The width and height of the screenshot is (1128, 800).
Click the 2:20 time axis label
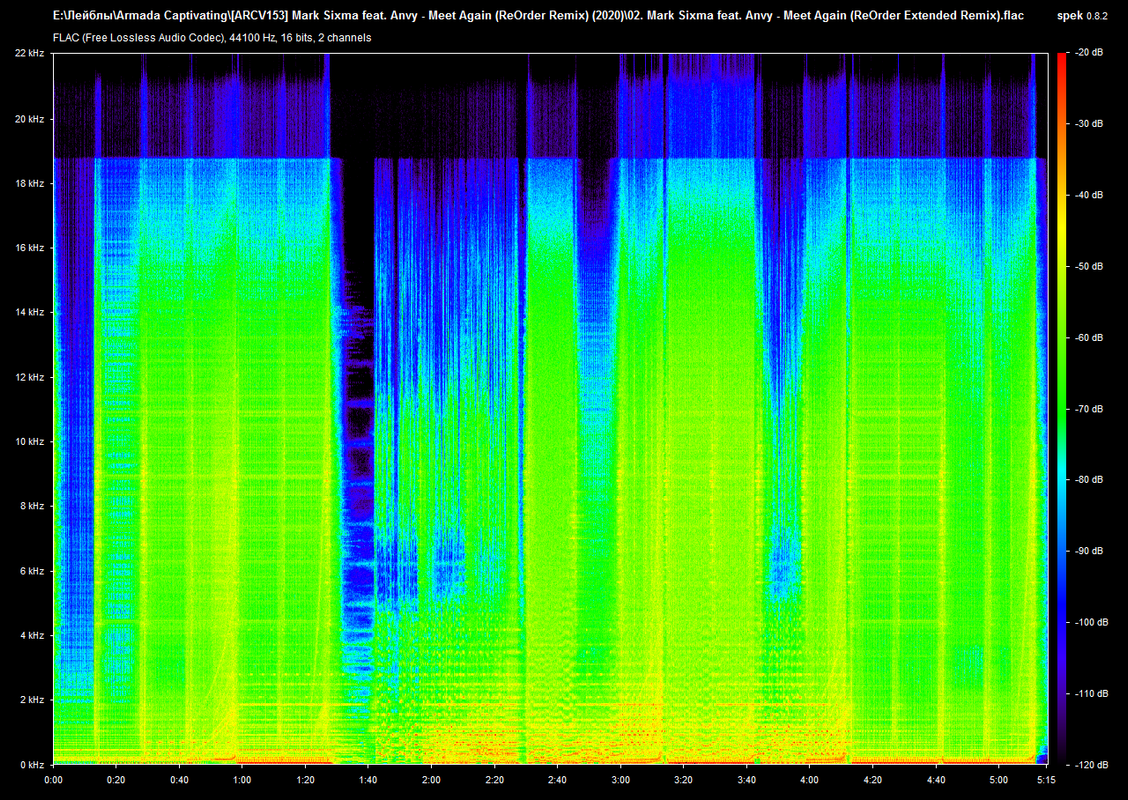point(494,780)
